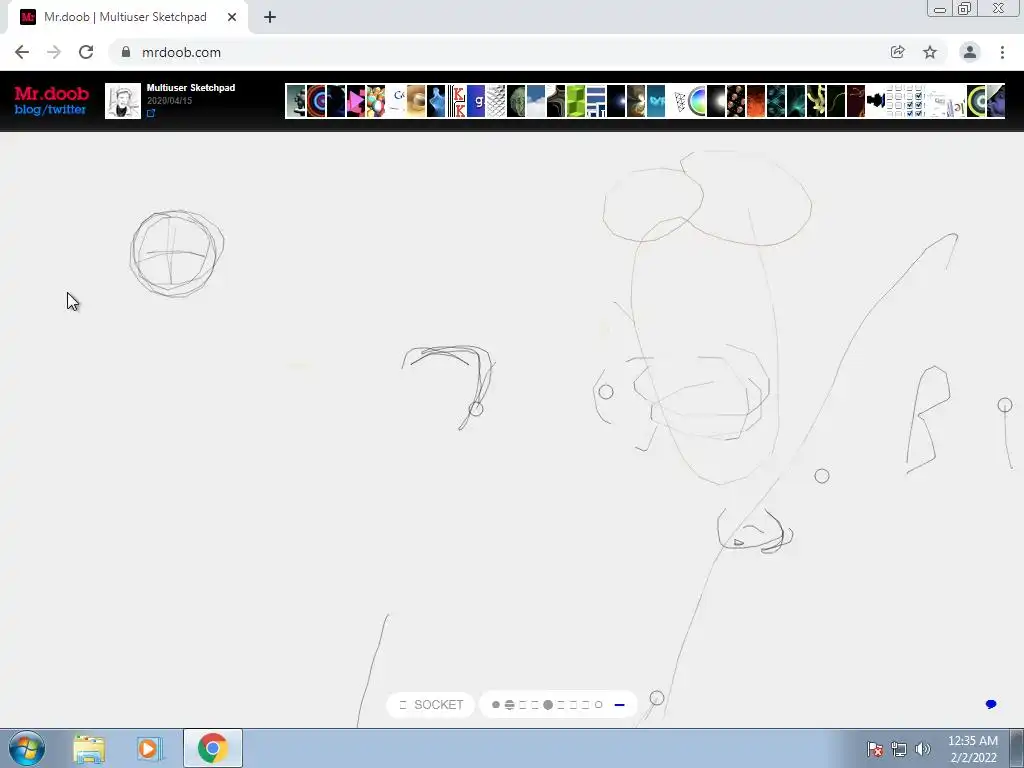Select the striped circle brush option
The image size is (1024, 768).
509,705
